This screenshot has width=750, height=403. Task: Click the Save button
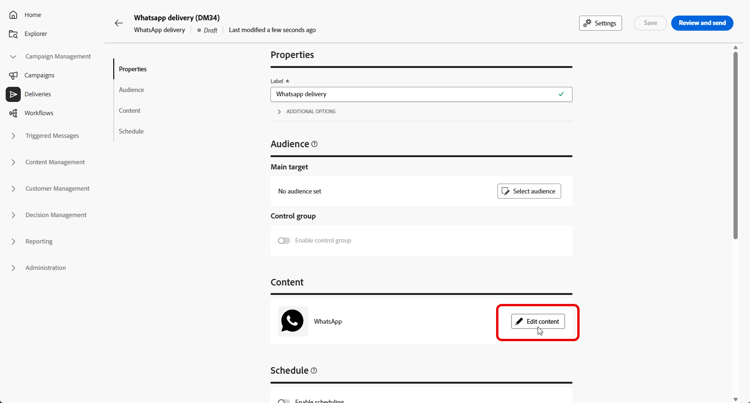click(650, 23)
